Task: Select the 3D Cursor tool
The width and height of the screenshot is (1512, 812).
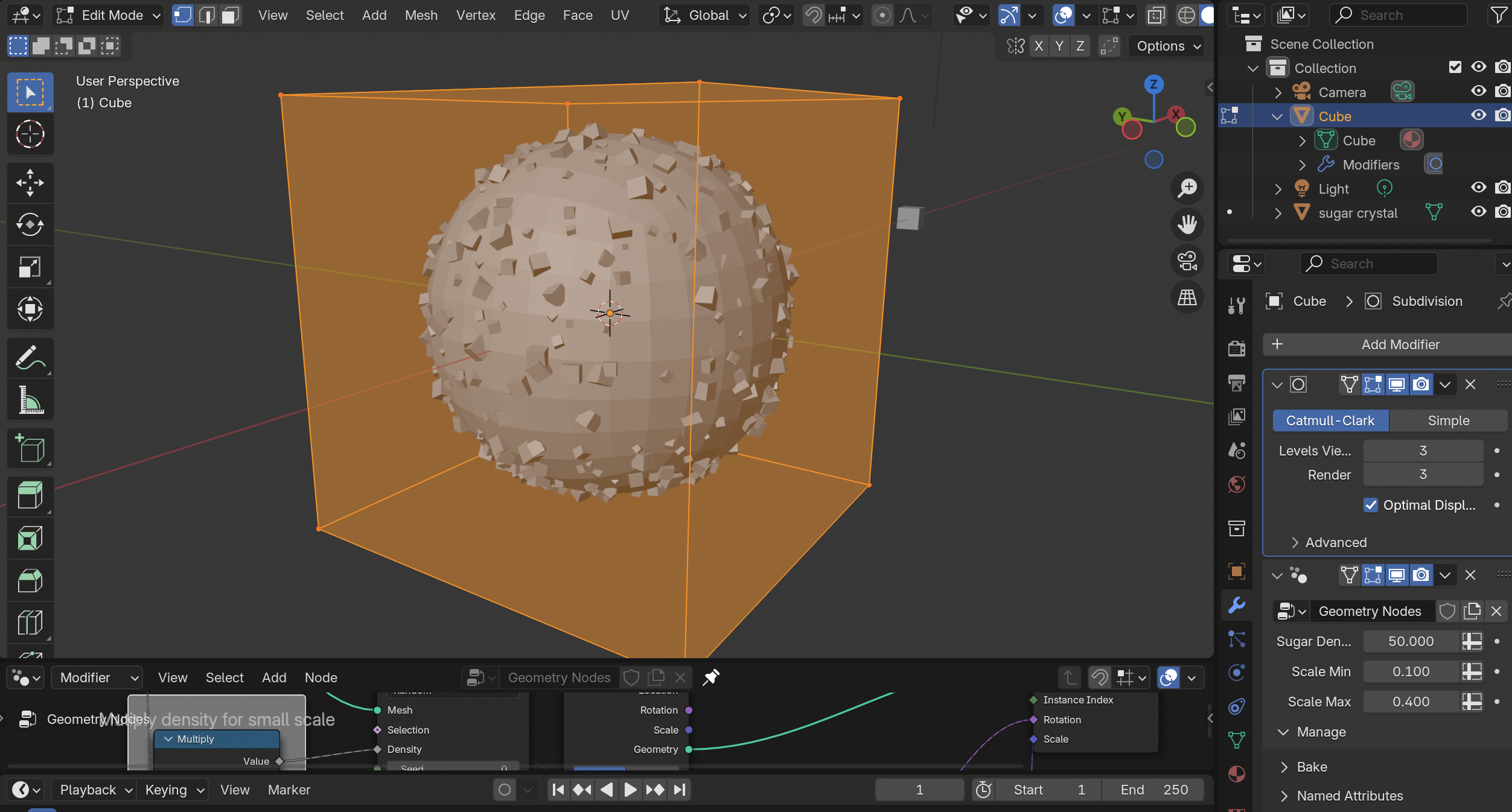Action: [30, 134]
